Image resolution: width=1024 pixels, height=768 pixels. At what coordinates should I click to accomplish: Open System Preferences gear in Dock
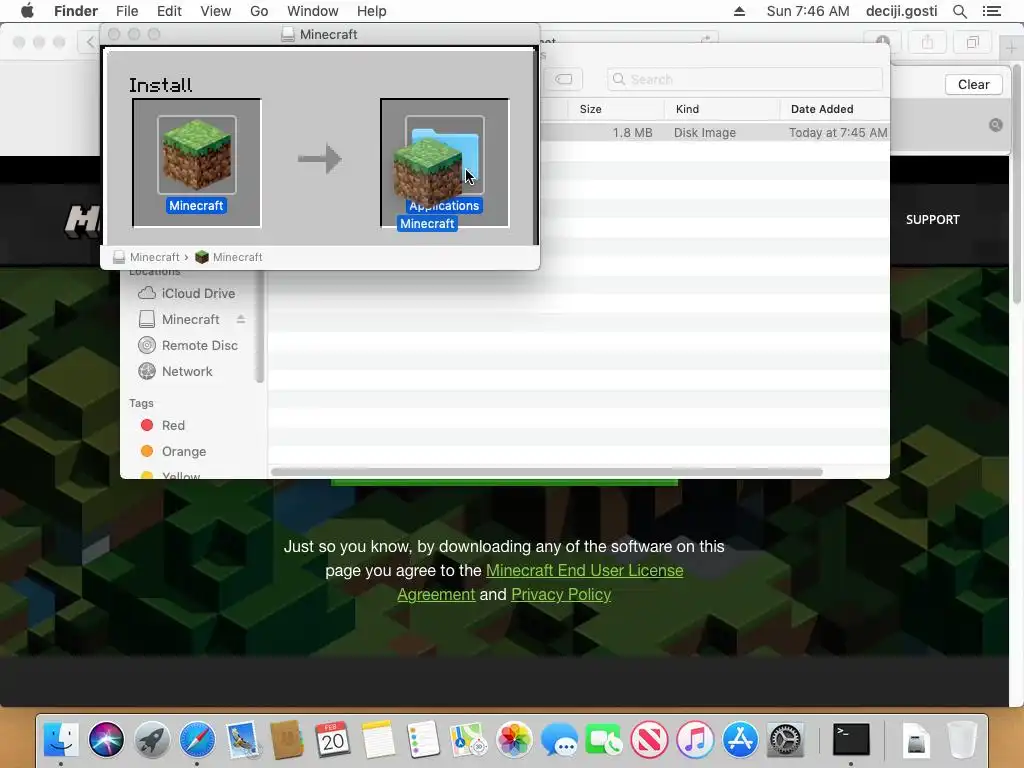[785, 740]
